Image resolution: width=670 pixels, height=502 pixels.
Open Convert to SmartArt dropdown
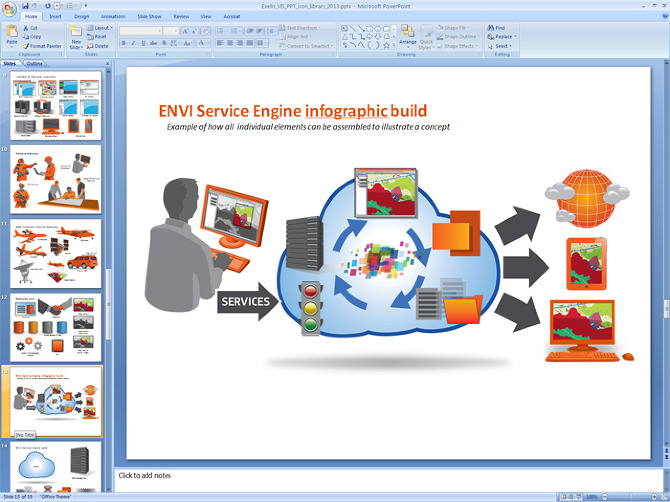[307, 46]
